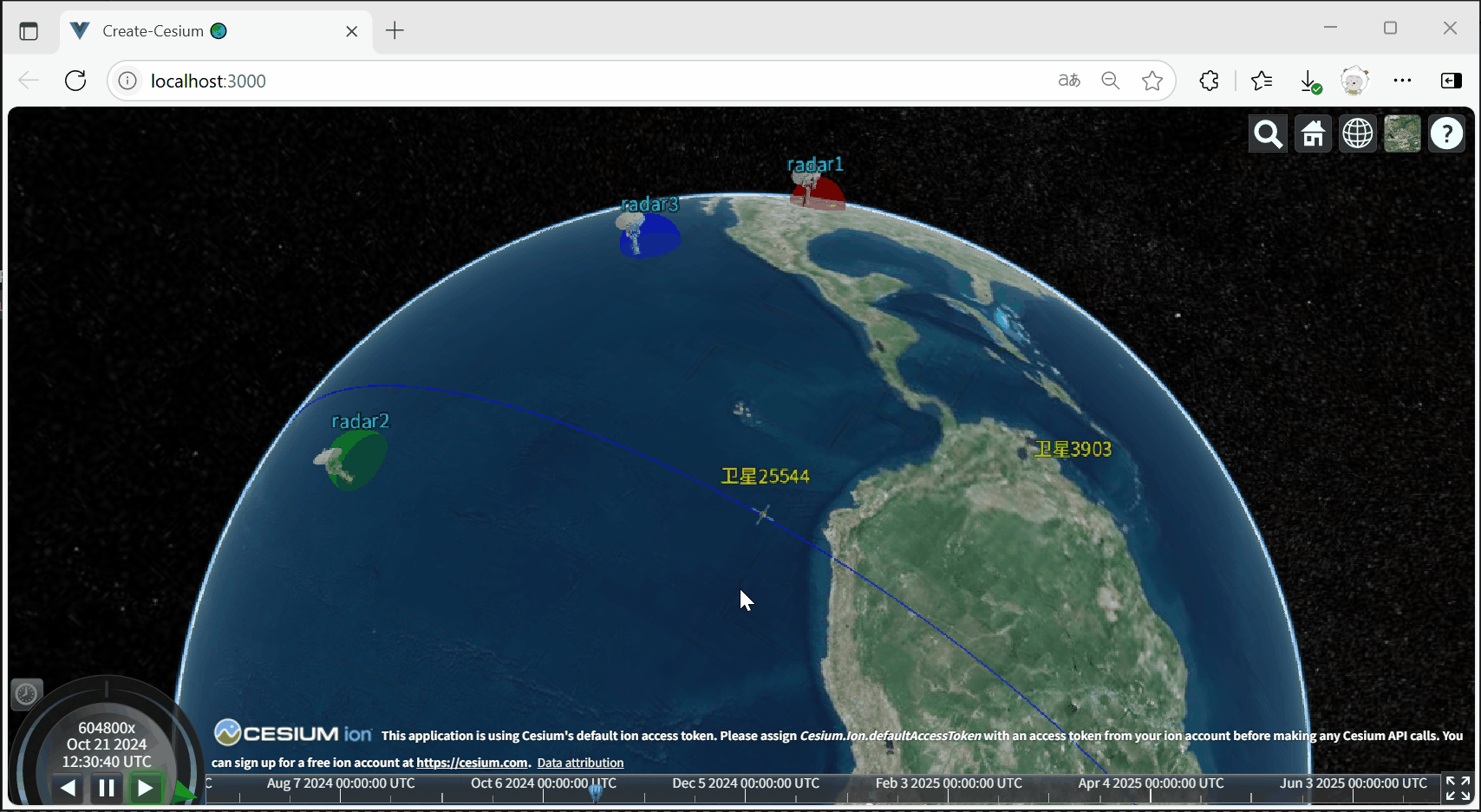Click the 604800x speed readout

tap(107, 728)
